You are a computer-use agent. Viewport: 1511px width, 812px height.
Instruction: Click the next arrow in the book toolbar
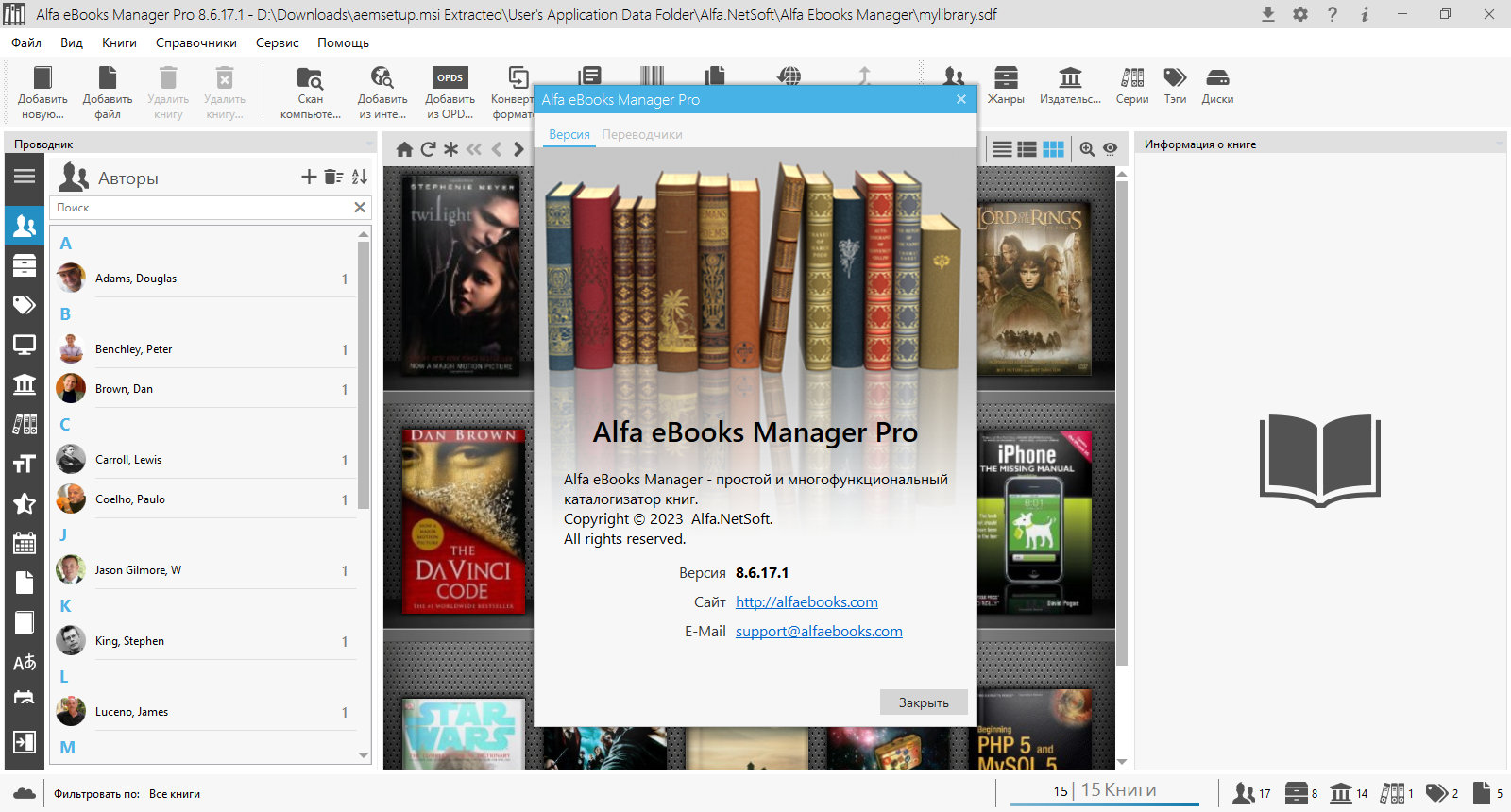tap(518, 149)
